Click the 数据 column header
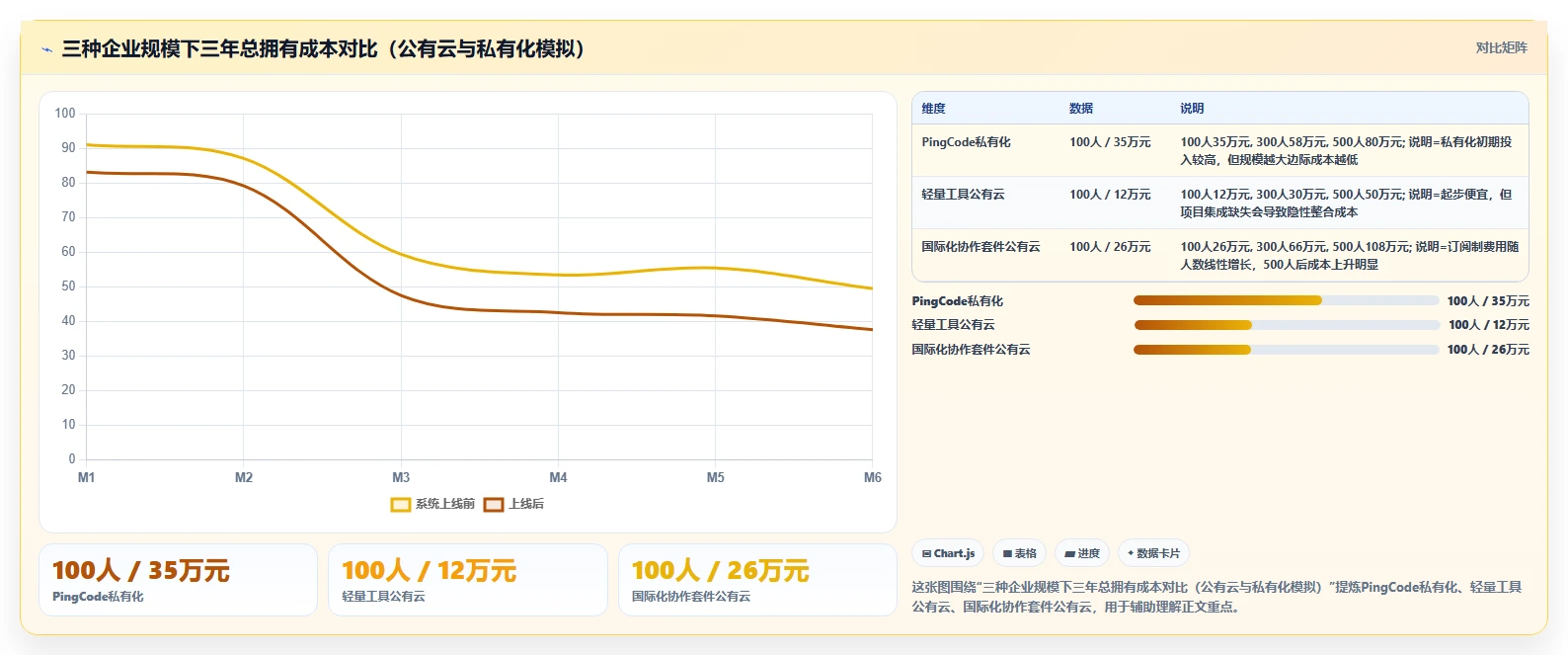 [1081, 109]
